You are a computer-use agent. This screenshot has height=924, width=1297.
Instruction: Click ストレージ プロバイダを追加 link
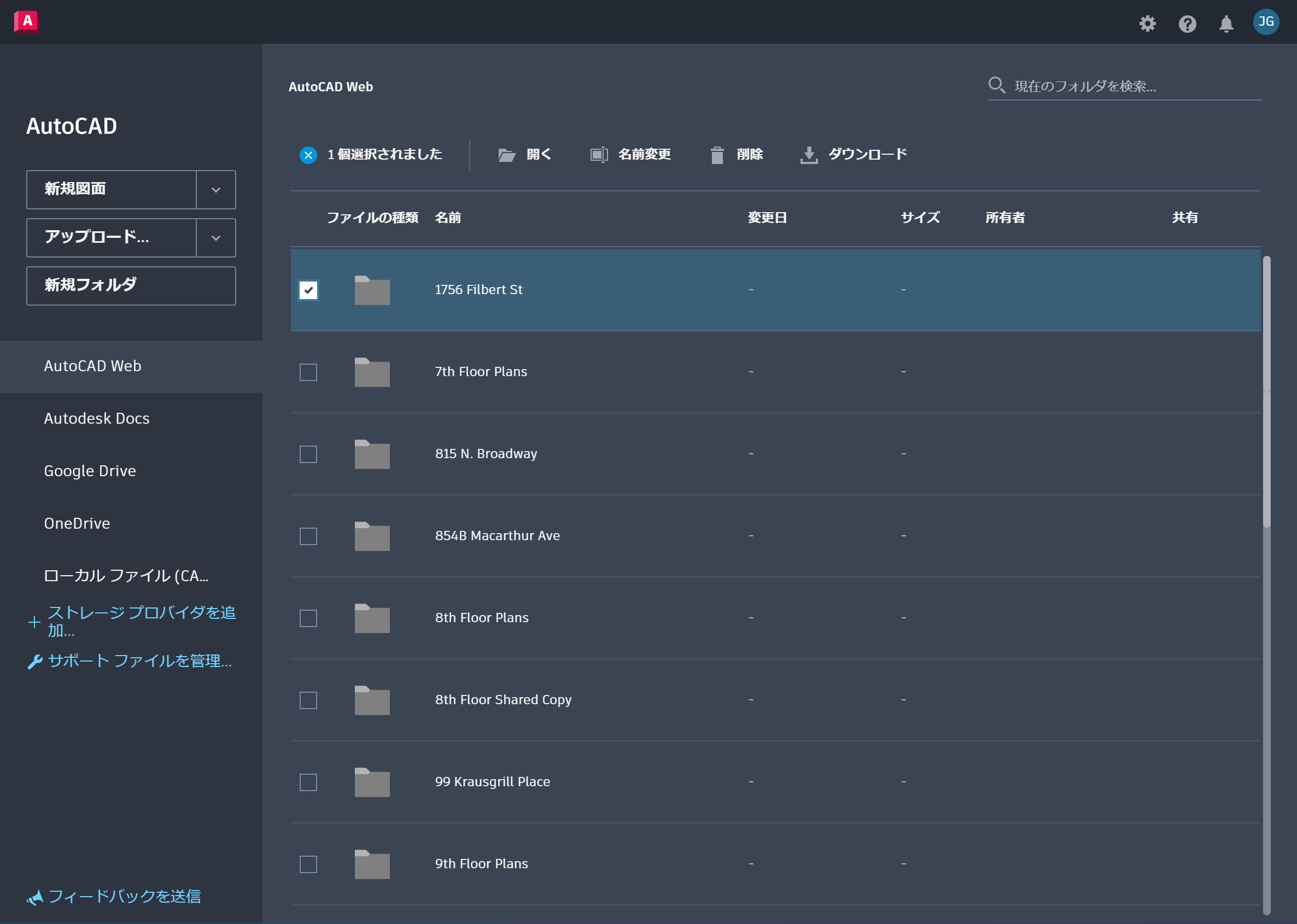141,621
